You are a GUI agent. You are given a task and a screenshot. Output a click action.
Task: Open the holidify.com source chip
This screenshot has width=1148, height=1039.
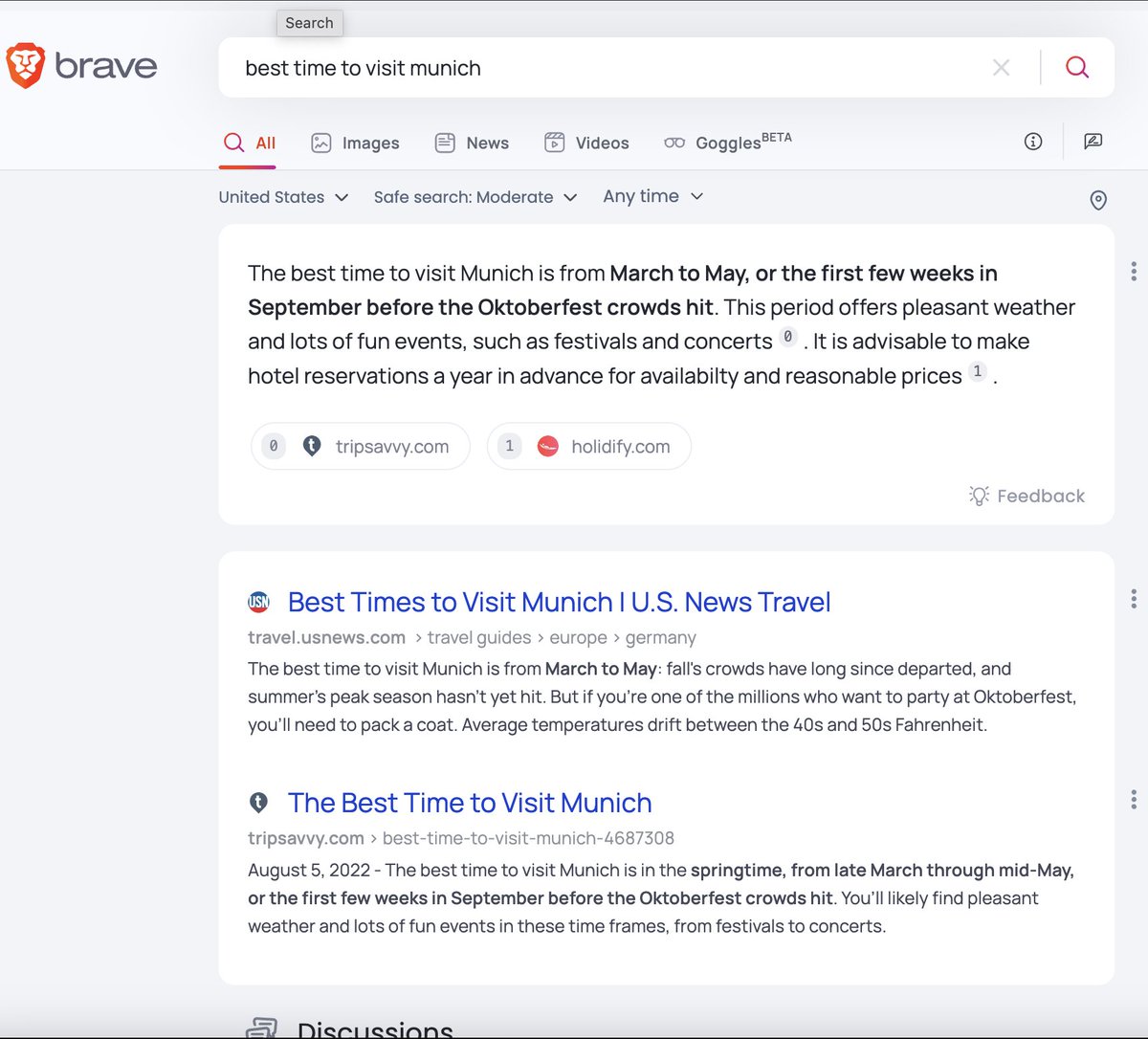pos(589,446)
